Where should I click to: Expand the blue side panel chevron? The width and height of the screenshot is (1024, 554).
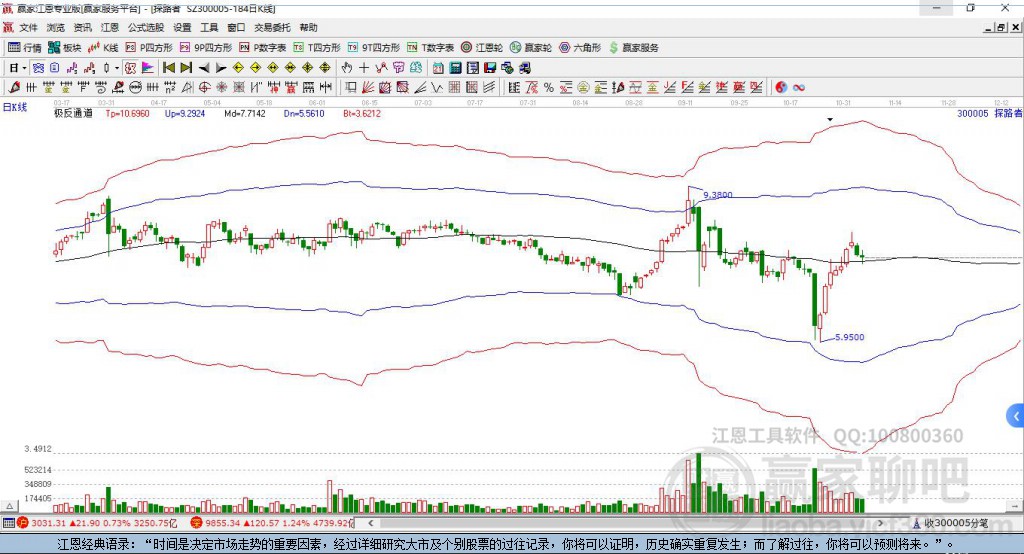1016,416
